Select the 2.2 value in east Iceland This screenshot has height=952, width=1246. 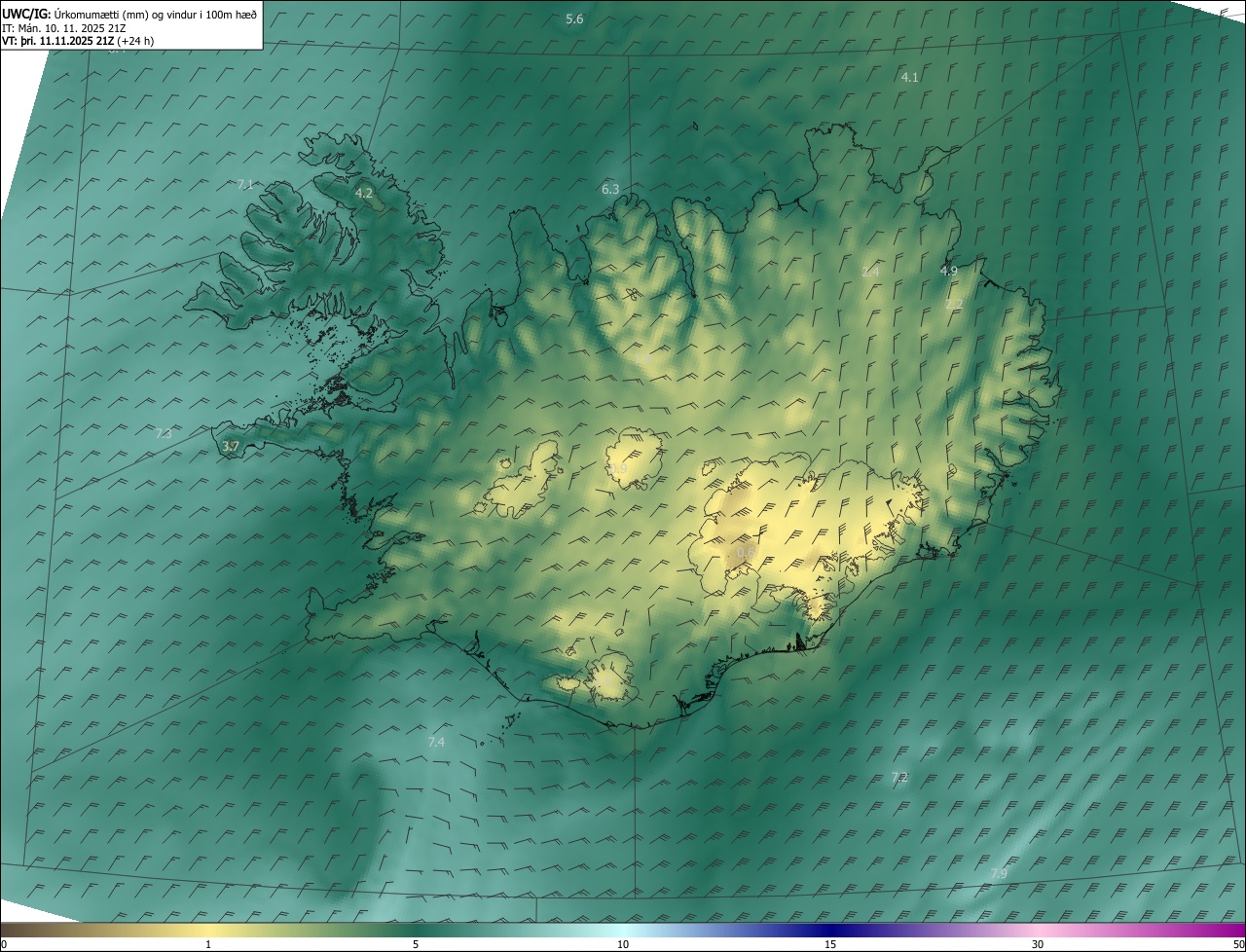(954, 305)
